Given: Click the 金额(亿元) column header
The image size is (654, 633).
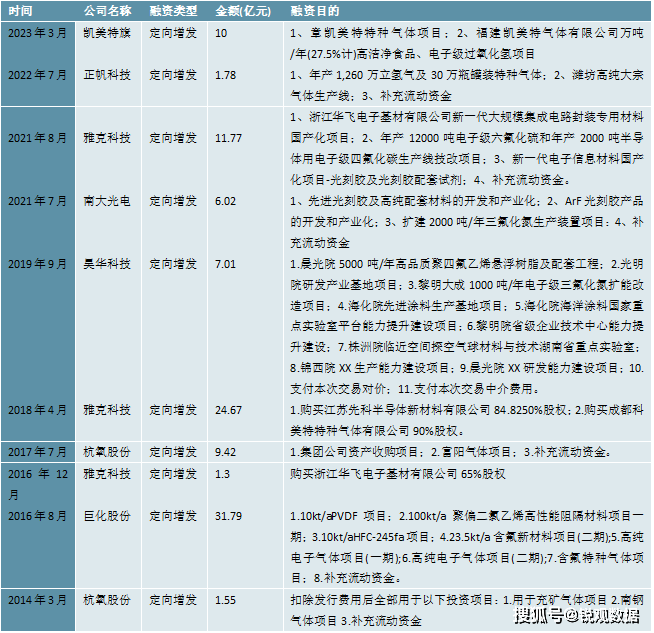Looking at the screenshot, I should [243, 11].
